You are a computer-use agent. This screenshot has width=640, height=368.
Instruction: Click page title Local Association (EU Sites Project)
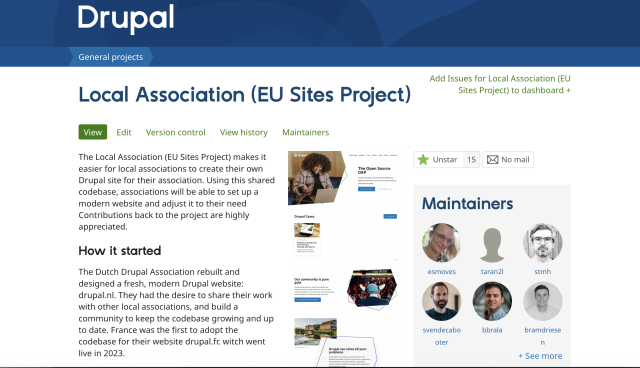[244, 95]
